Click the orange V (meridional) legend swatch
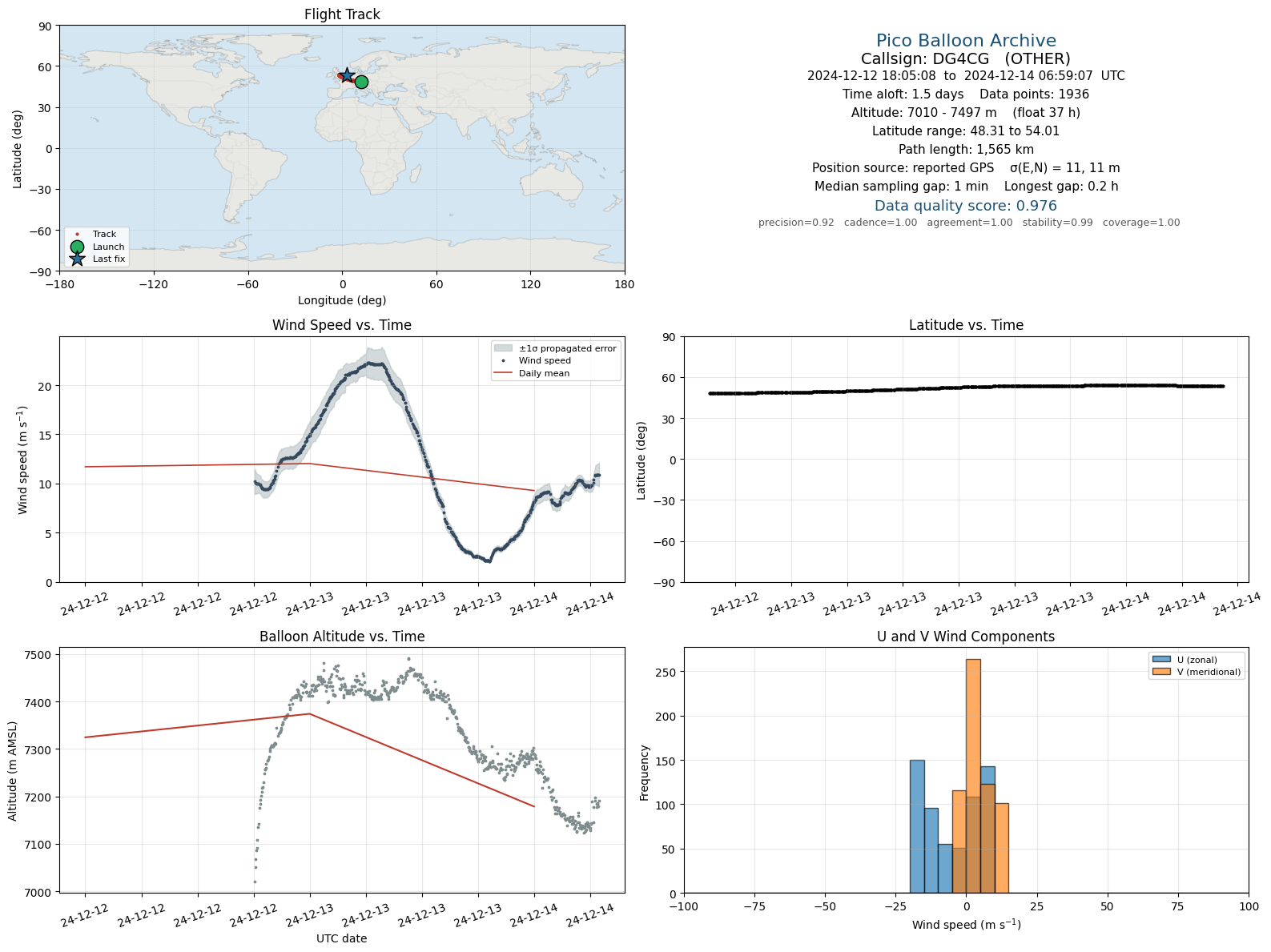Screen dimensions: 1271x952 point(1161,672)
